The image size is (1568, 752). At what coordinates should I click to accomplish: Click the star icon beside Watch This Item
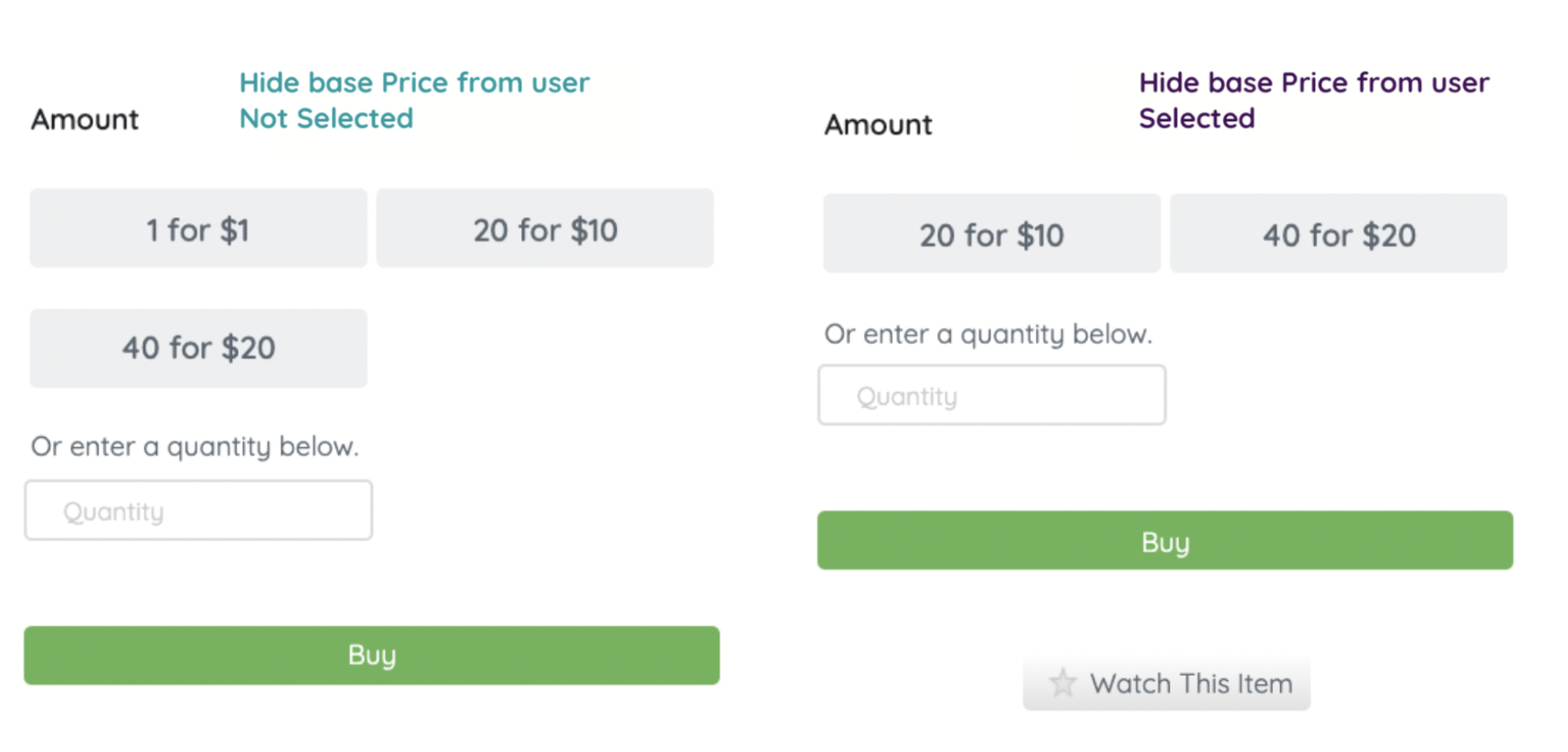coord(1062,683)
